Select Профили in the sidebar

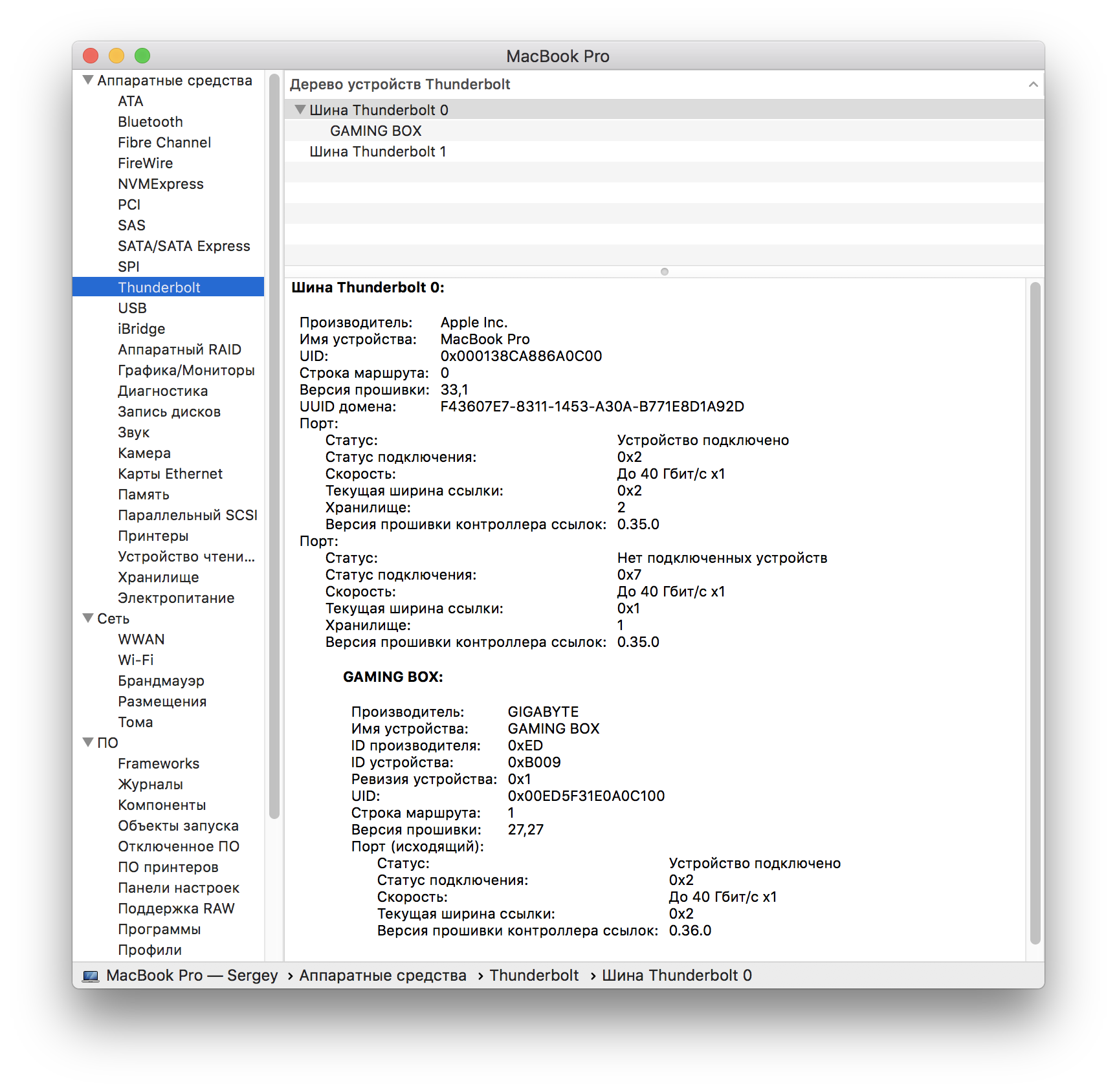(x=149, y=950)
